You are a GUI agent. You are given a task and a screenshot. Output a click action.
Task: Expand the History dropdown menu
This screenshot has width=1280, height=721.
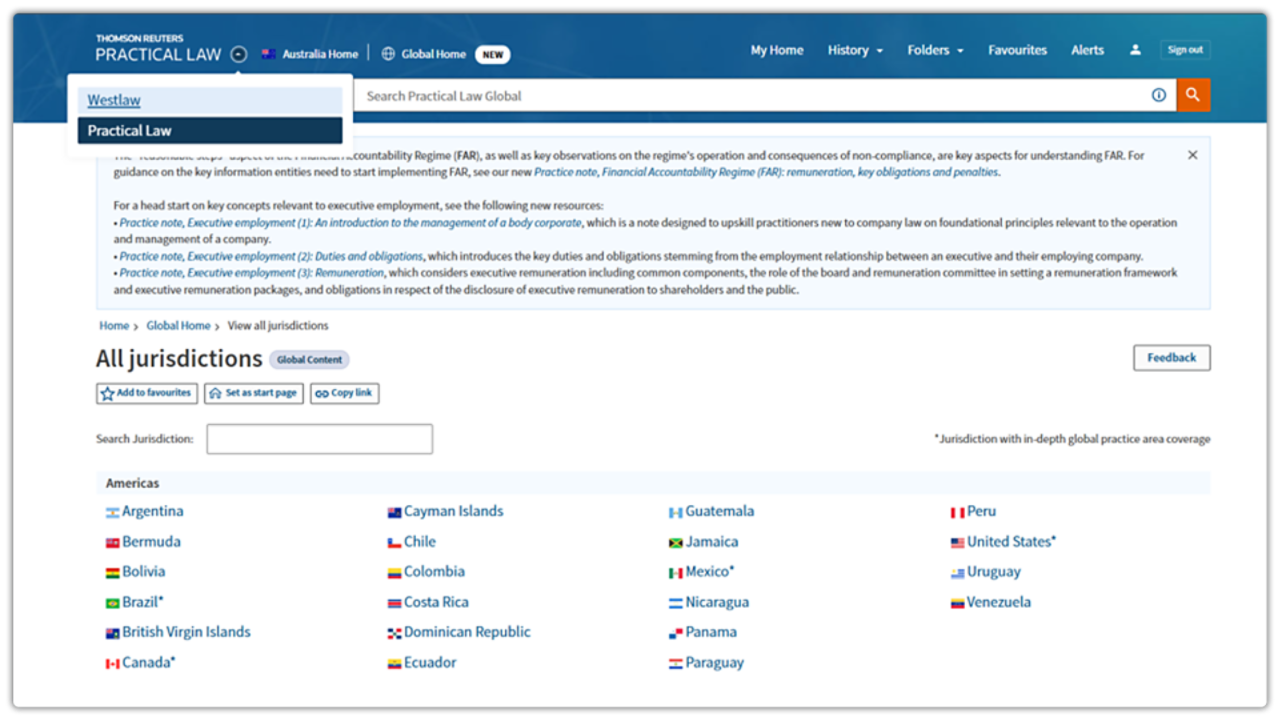[x=855, y=50]
